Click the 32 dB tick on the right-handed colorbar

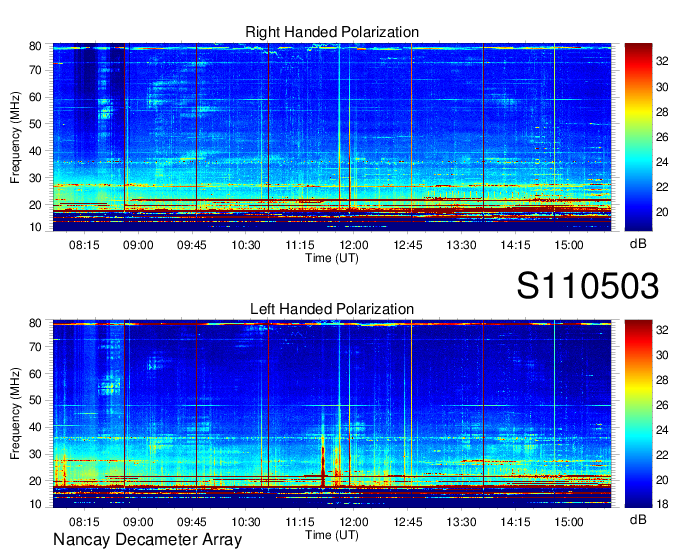[x=662, y=61]
